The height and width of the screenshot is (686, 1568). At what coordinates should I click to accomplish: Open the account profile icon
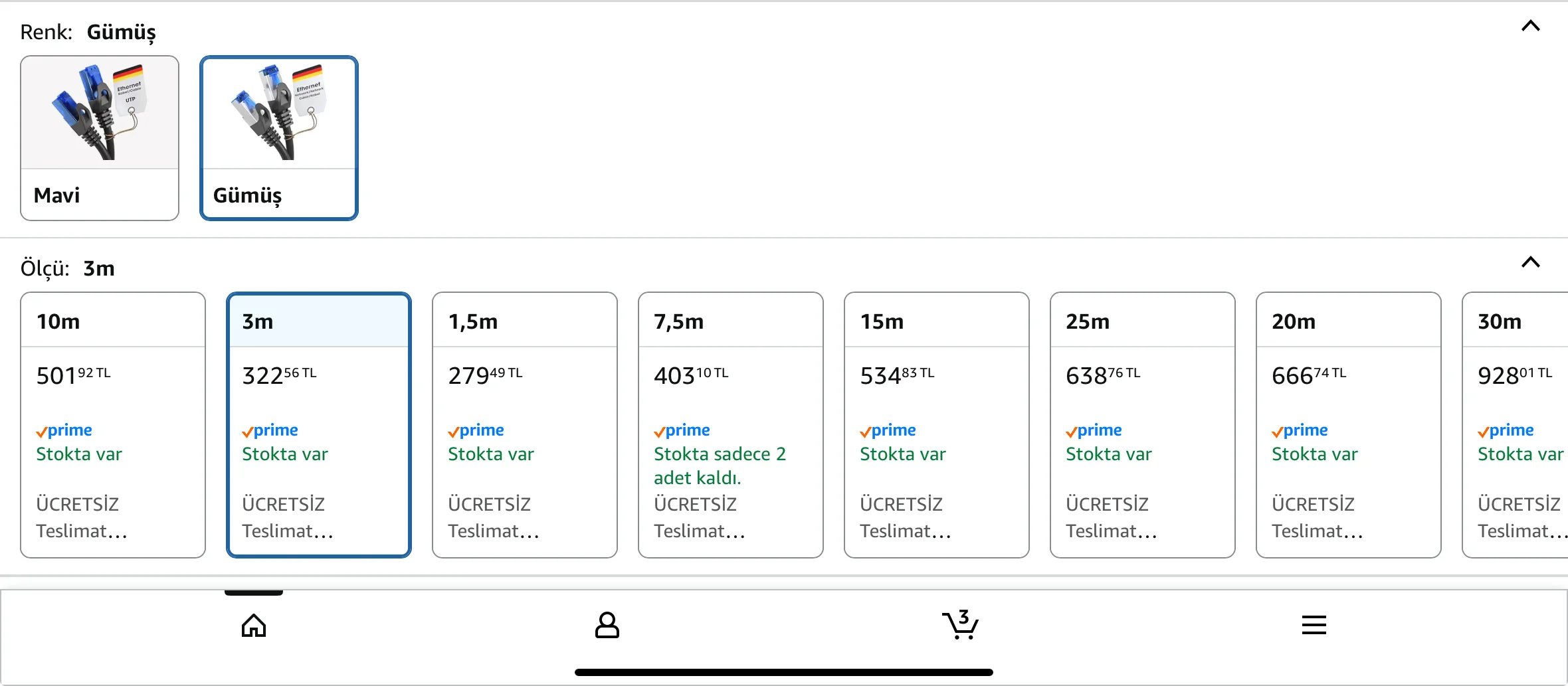click(607, 626)
